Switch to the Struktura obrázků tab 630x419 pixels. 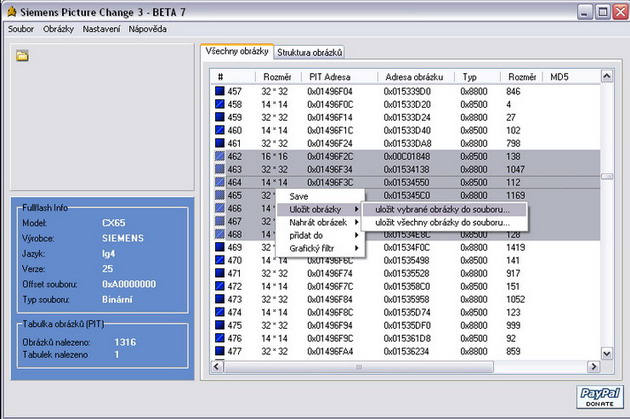tap(309, 53)
